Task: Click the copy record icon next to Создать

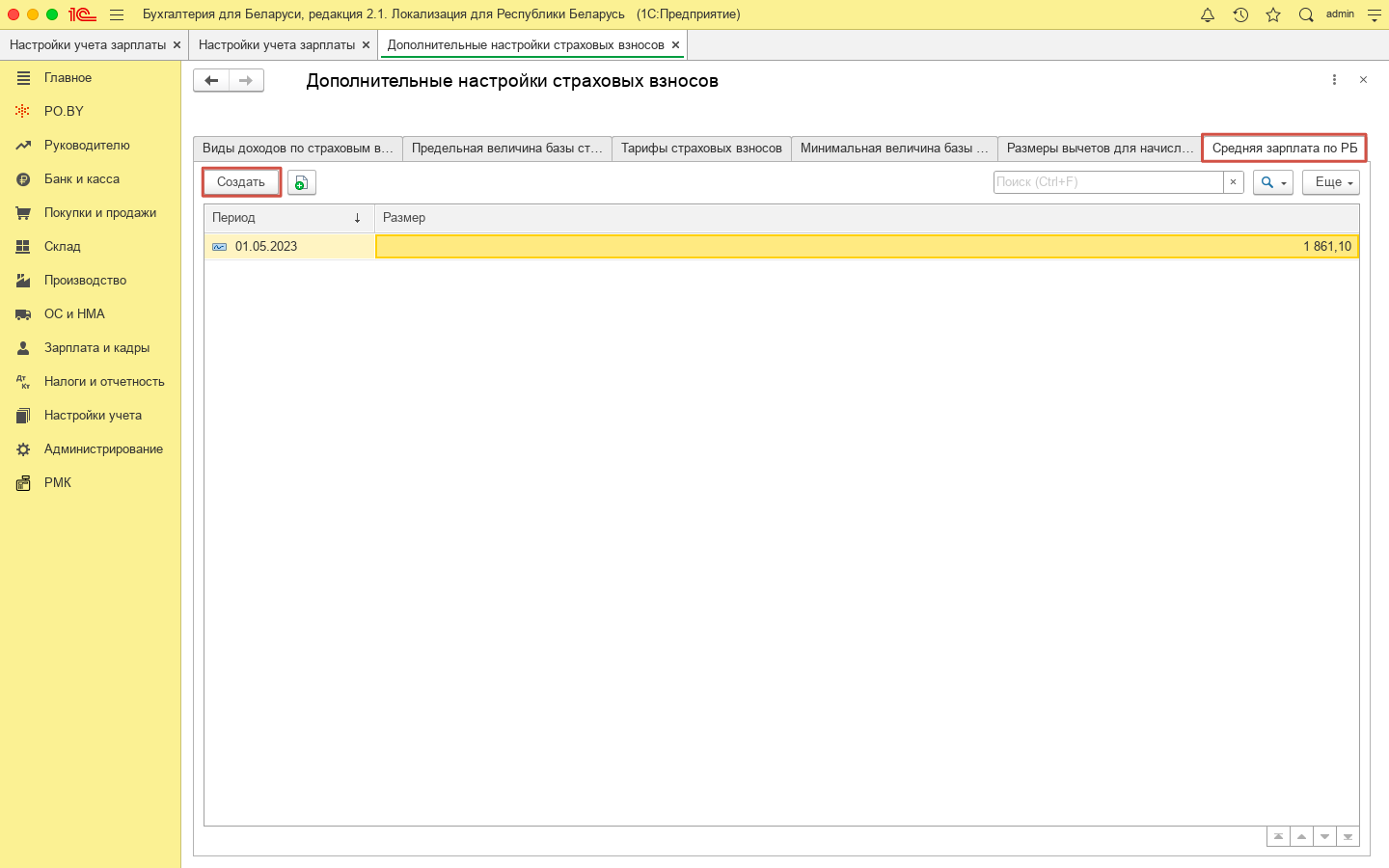Action: pyautogui.click(x=302, y=182)
